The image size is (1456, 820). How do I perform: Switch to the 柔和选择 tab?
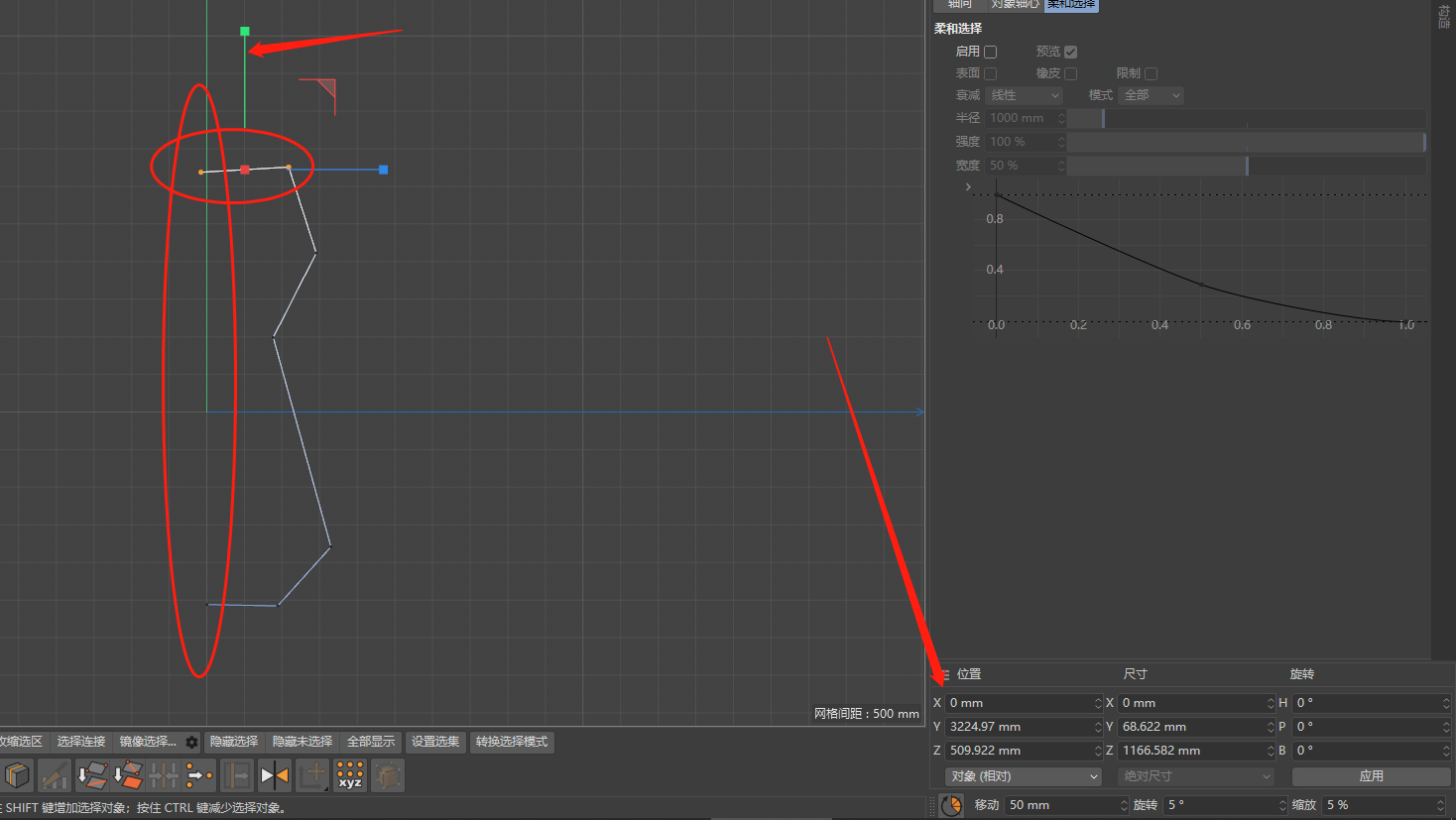(x=1071, y=5)
